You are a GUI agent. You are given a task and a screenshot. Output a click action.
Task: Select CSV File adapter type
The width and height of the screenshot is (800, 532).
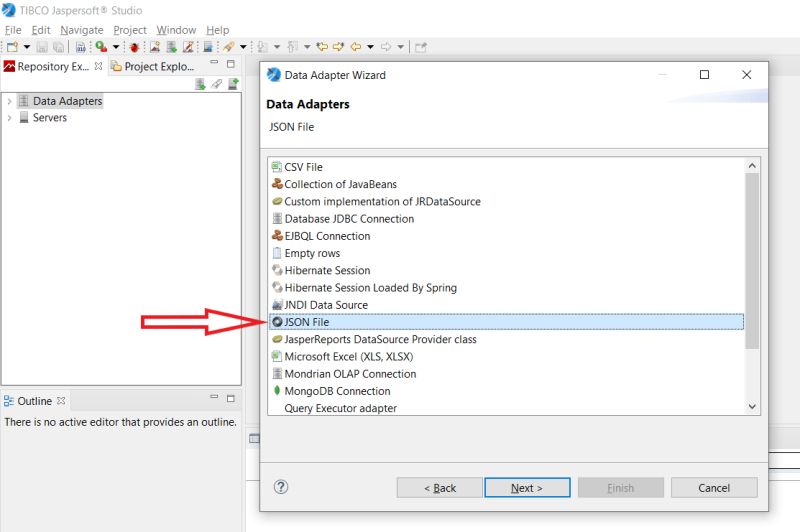(x=303, y=167)
